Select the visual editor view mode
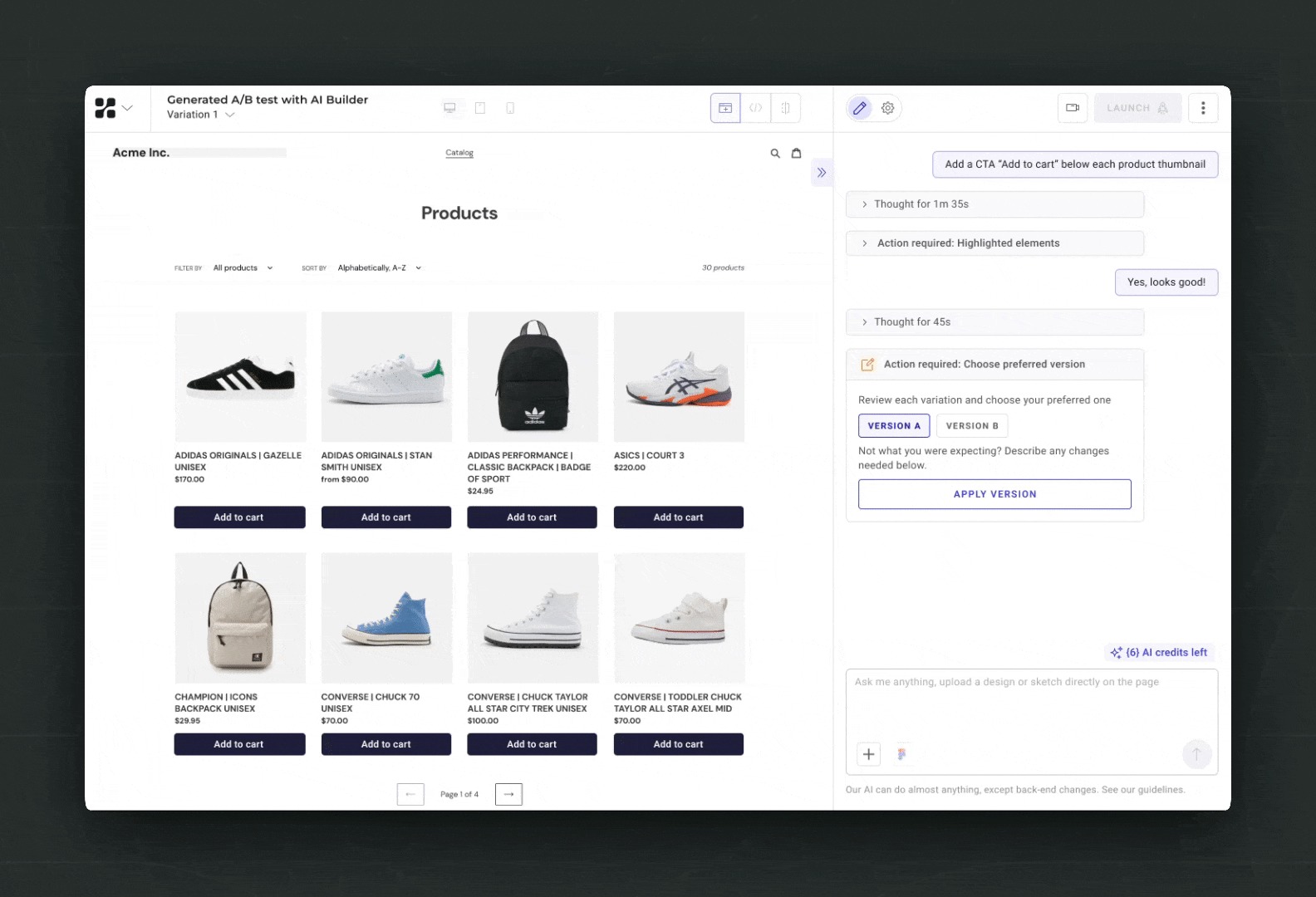This screenshot has width=1316, height=897. [x=725, y=108]
